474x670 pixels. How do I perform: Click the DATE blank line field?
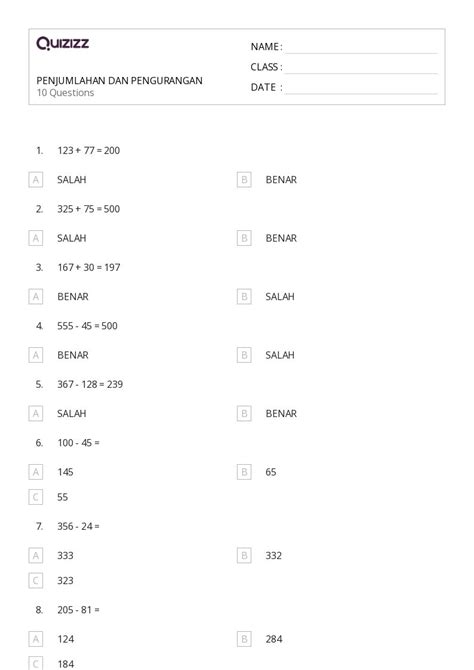[361, 88]
